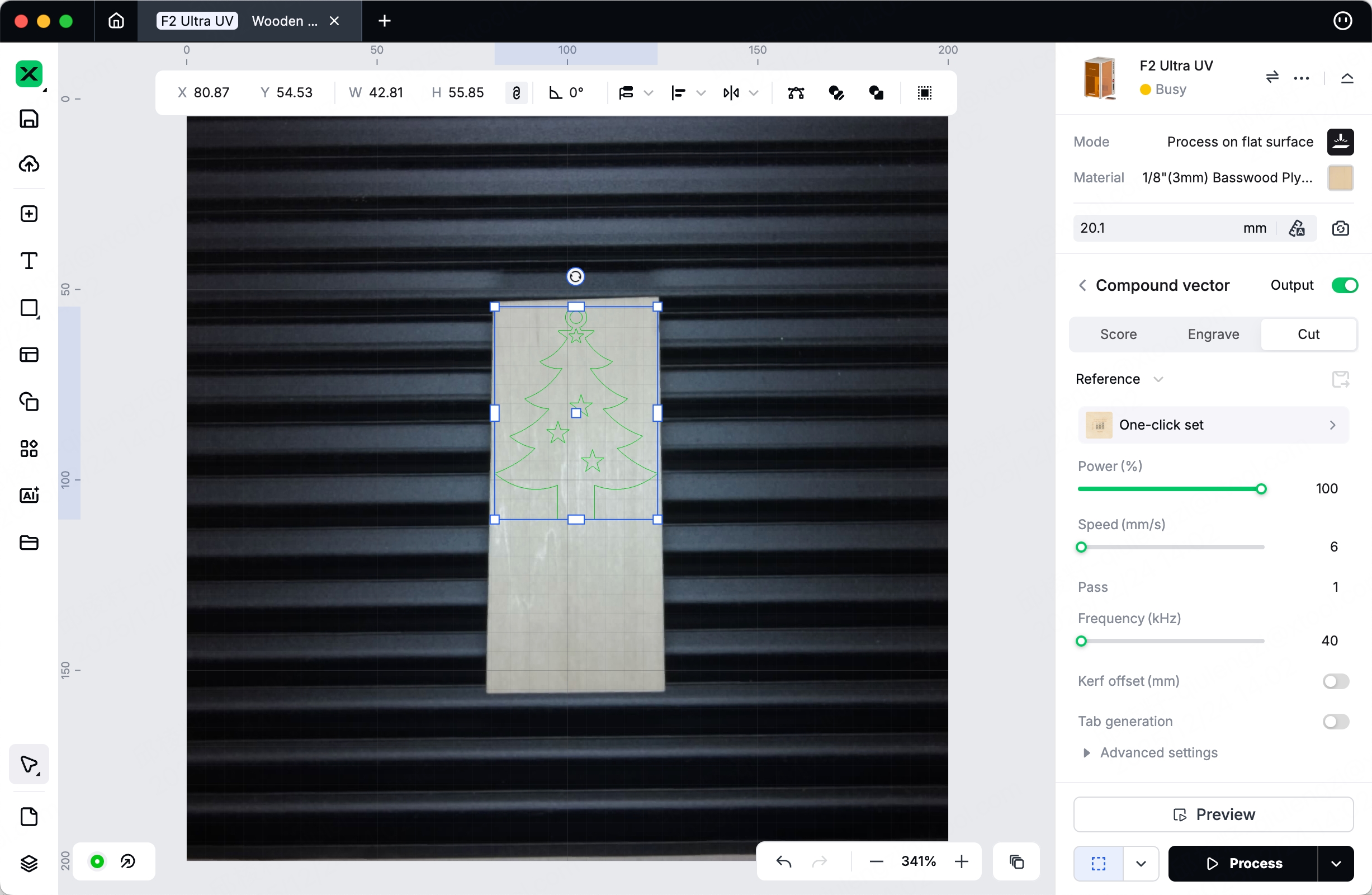
Task: Enable the Tab generation toggle
Action: coord(1335,722)
